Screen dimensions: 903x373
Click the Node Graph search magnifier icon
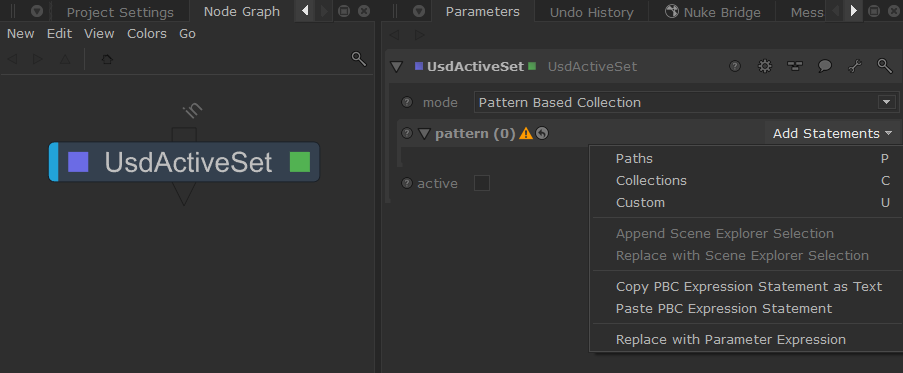coord(359,59)
